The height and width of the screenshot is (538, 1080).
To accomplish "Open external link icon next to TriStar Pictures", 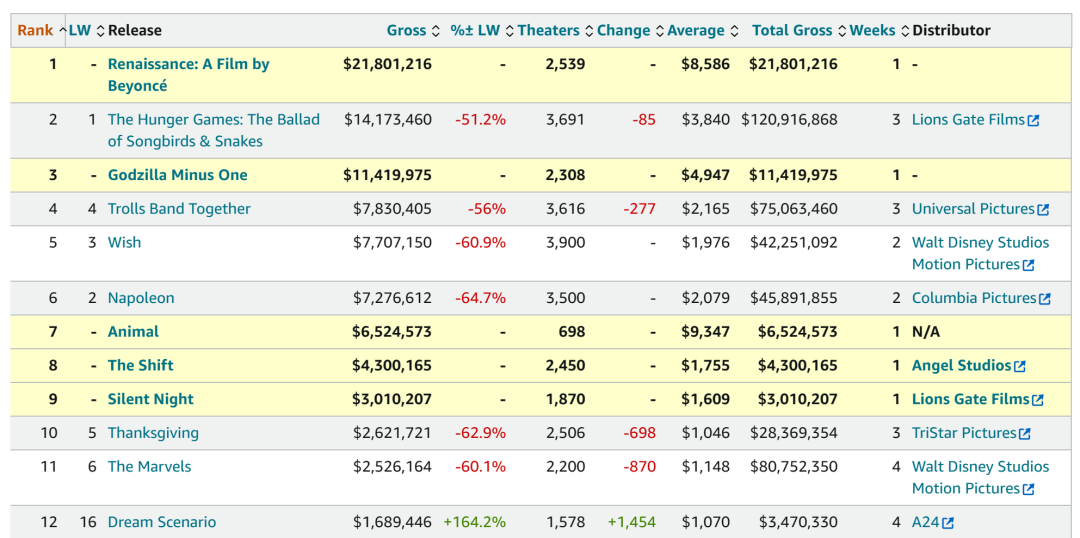I will click(x=1024, y=434).
